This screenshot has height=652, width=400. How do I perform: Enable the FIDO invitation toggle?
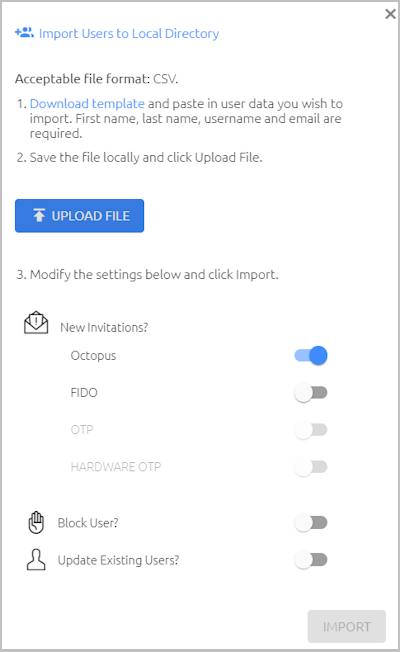311,393
